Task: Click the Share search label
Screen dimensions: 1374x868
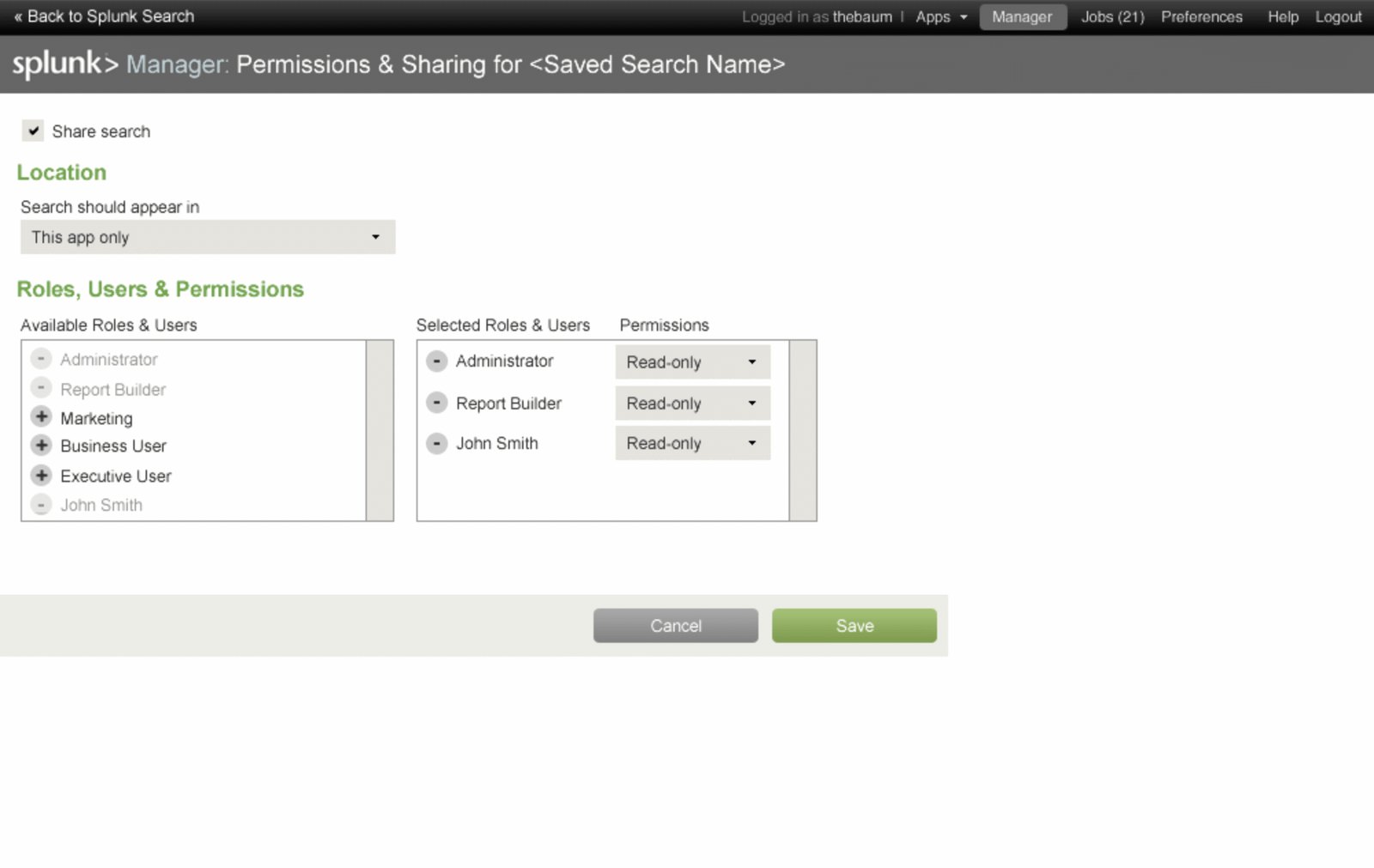Action: click(x=101, y=131)
